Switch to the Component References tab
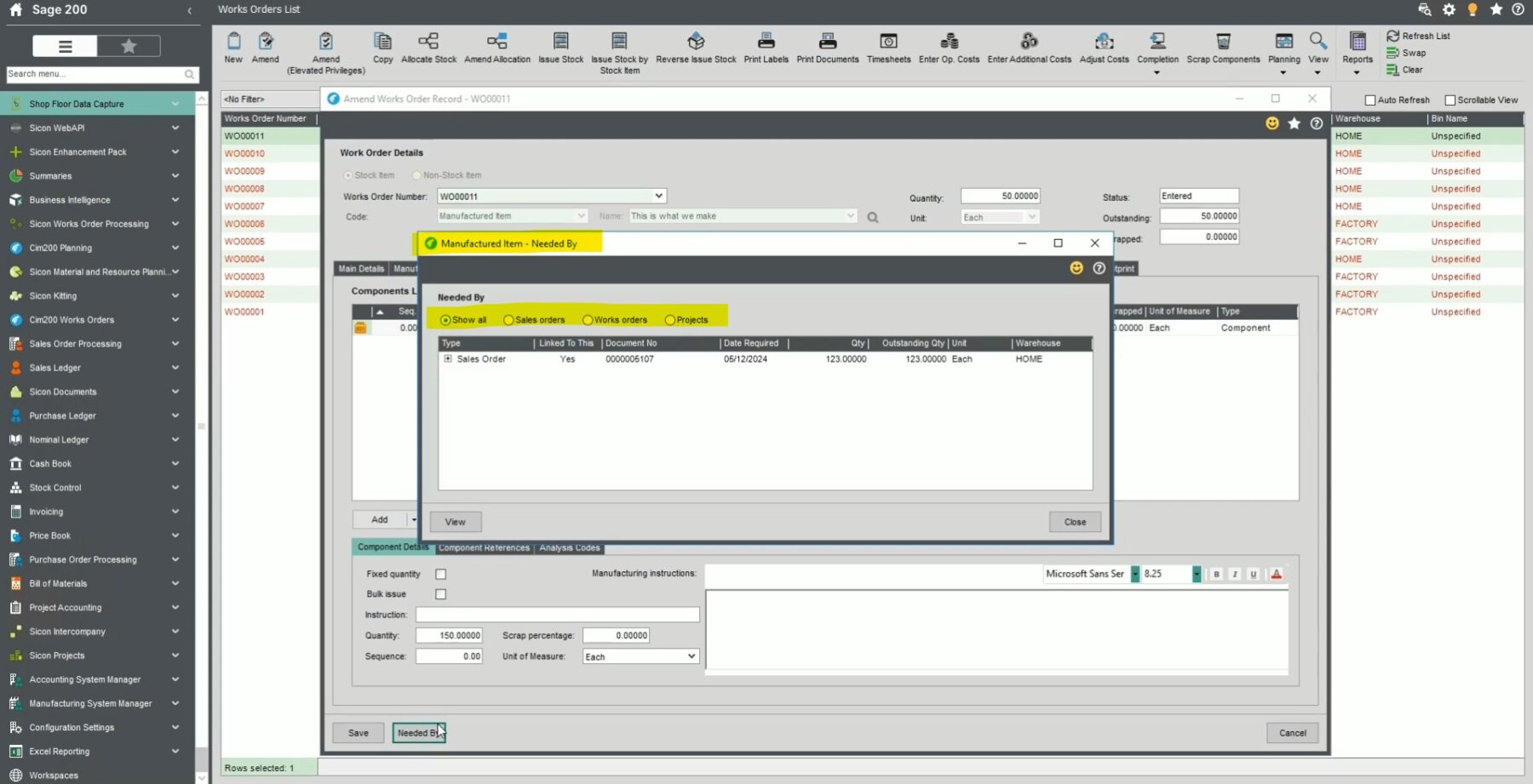 pyautogui.click(x=484, y=548)
